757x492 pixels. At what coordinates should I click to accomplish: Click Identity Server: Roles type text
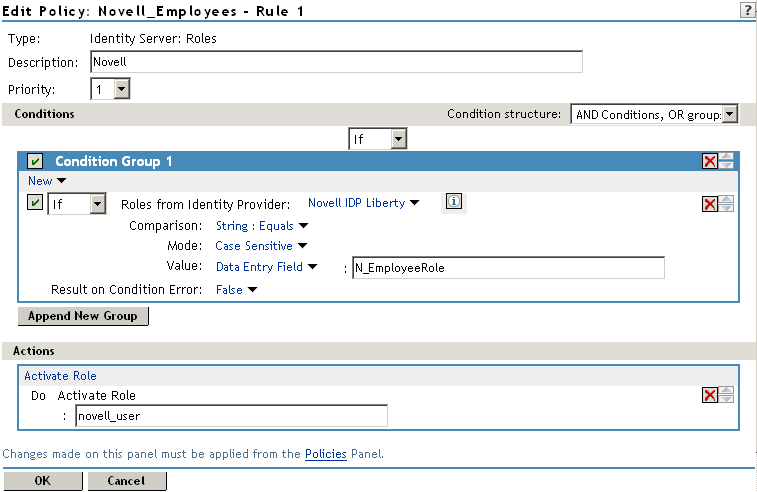click(x=153, y=39)
